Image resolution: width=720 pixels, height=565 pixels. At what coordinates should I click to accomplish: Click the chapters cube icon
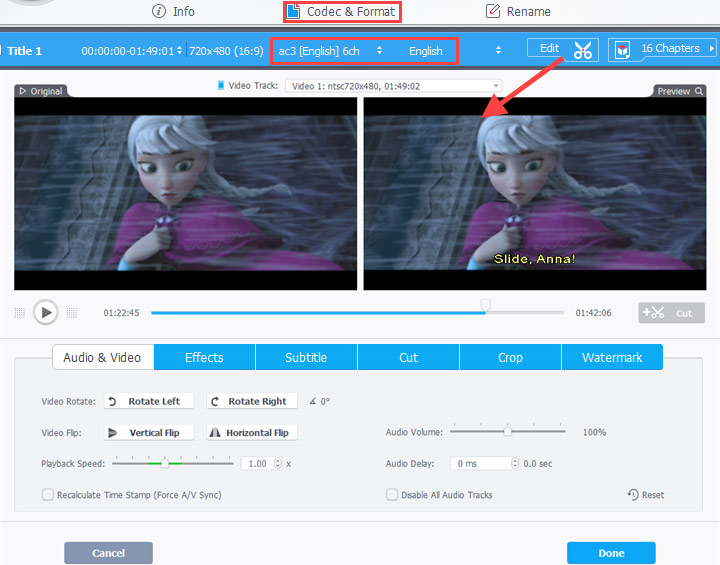point(622,50)
